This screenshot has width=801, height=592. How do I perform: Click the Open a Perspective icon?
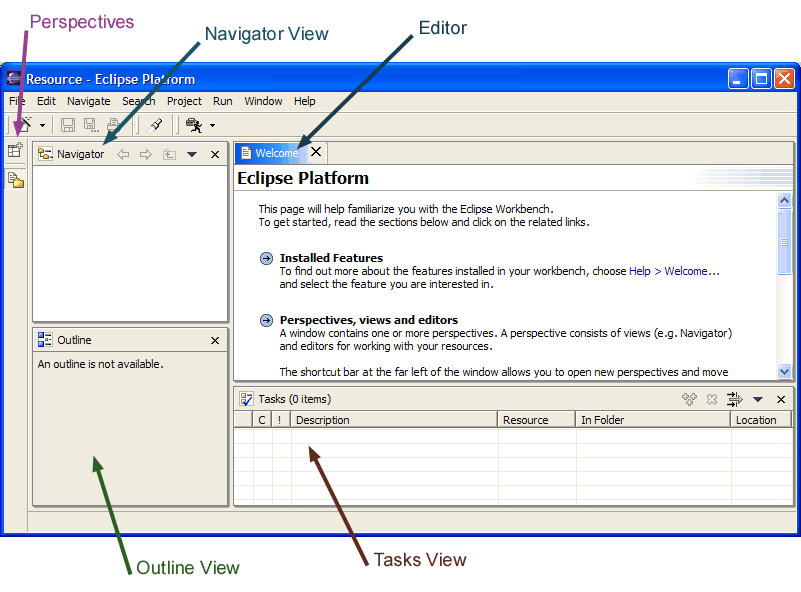click(15, 151)
